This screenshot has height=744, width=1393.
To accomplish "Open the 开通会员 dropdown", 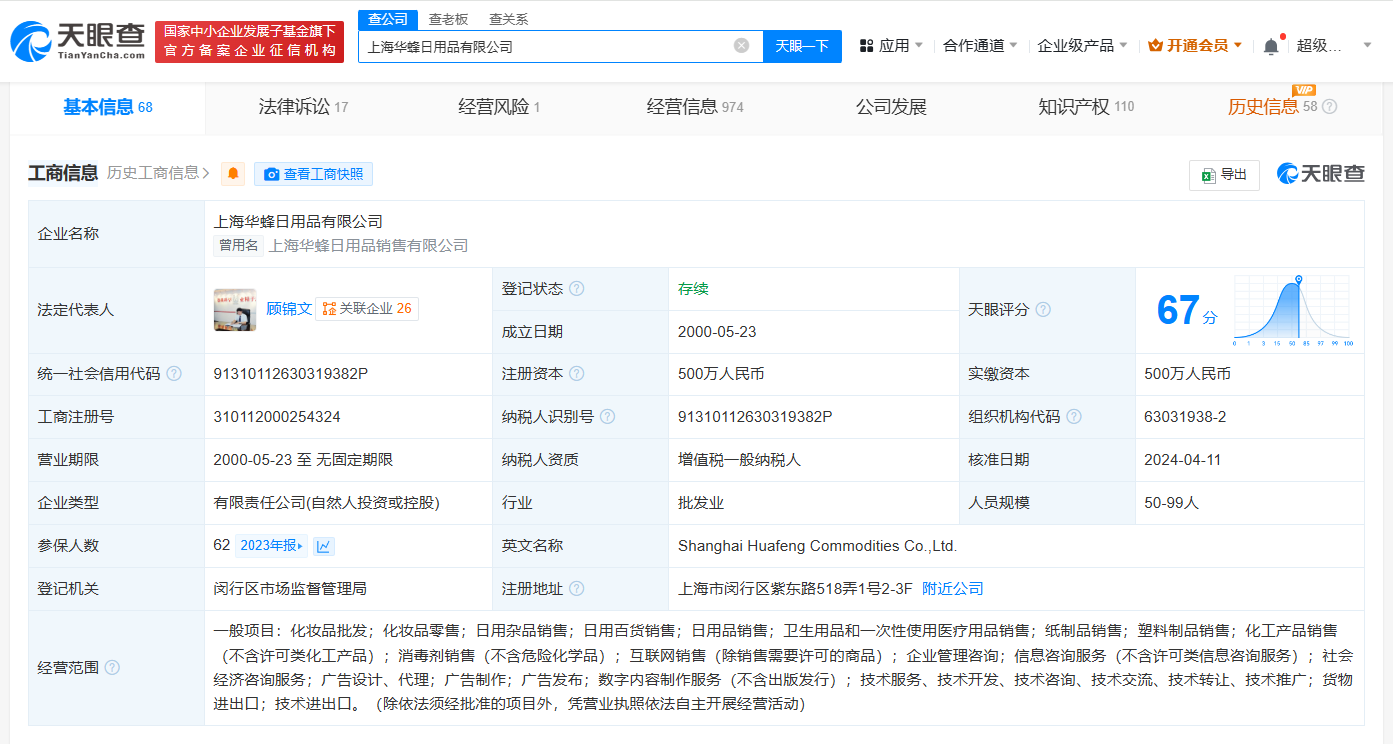I will pos(1195,46).
